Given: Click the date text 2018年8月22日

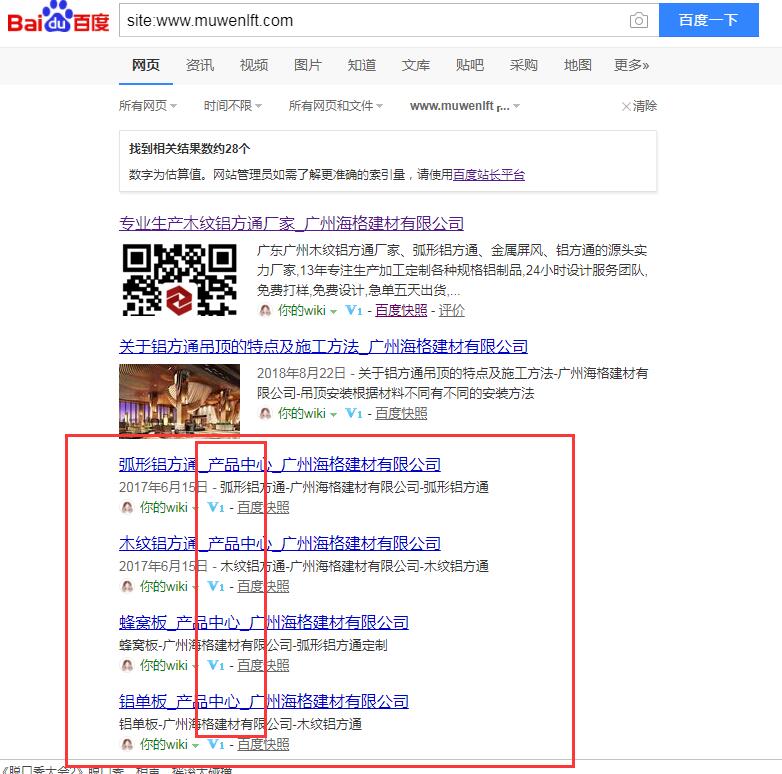Looking at the screenshot, I should pos(301,374).
